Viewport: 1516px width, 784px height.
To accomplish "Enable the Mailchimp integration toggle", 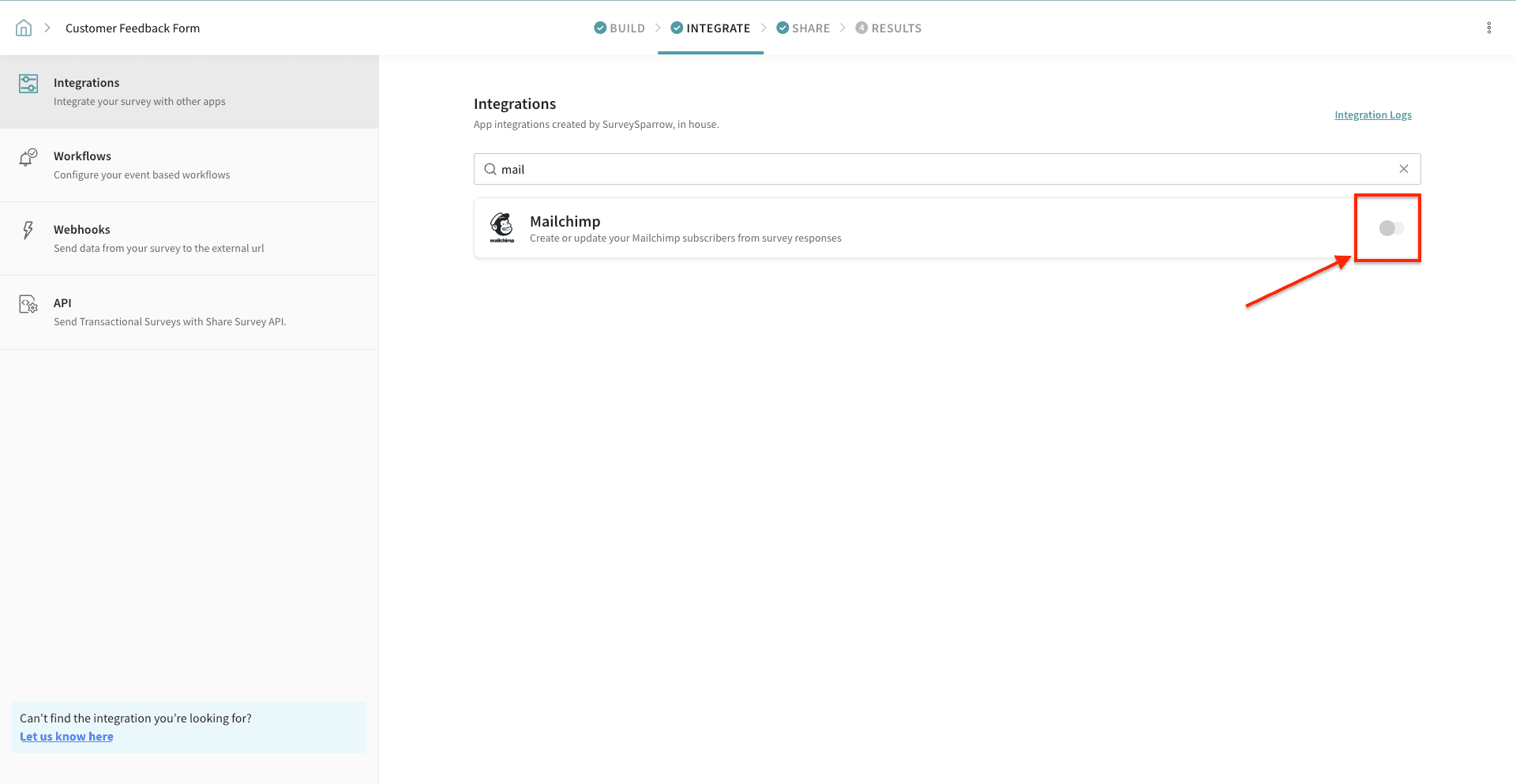I will tap(1390, 228).
